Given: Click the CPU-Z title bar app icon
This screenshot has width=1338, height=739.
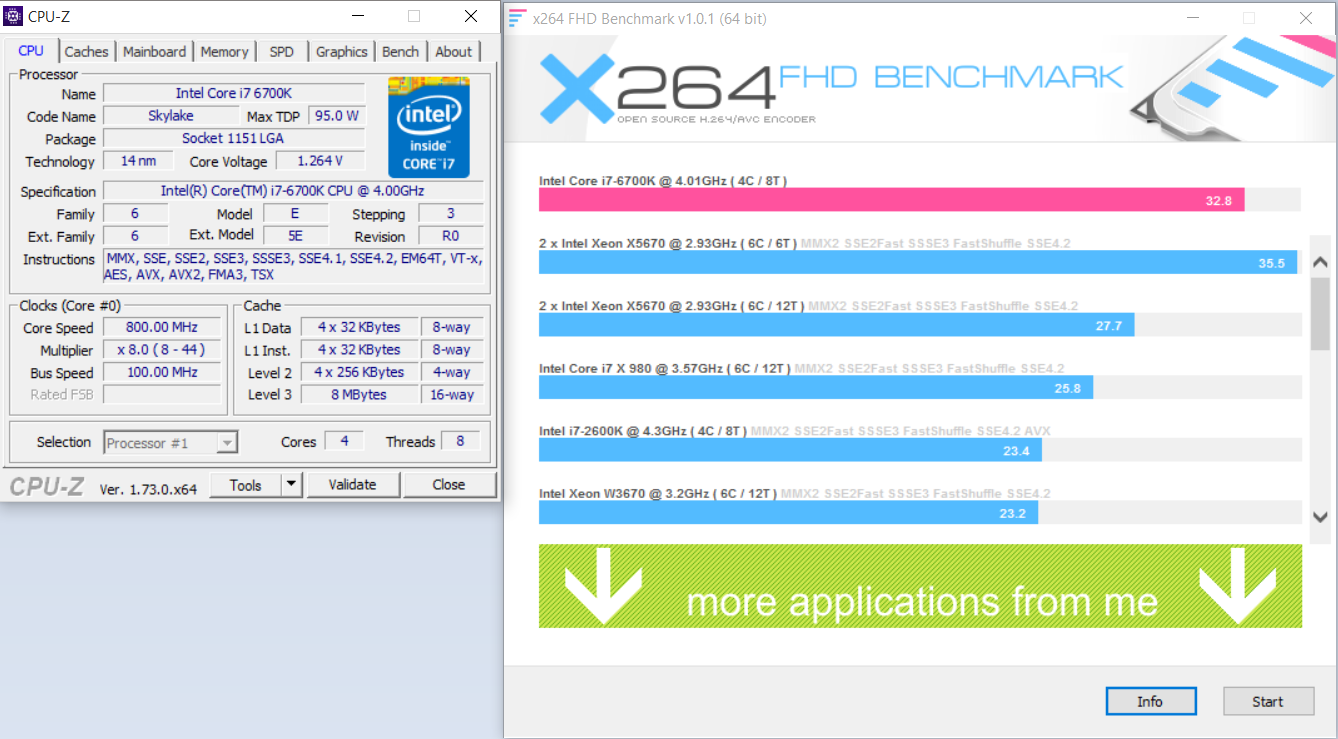Looking at the screenshot, I should click(x=15, y=16).
